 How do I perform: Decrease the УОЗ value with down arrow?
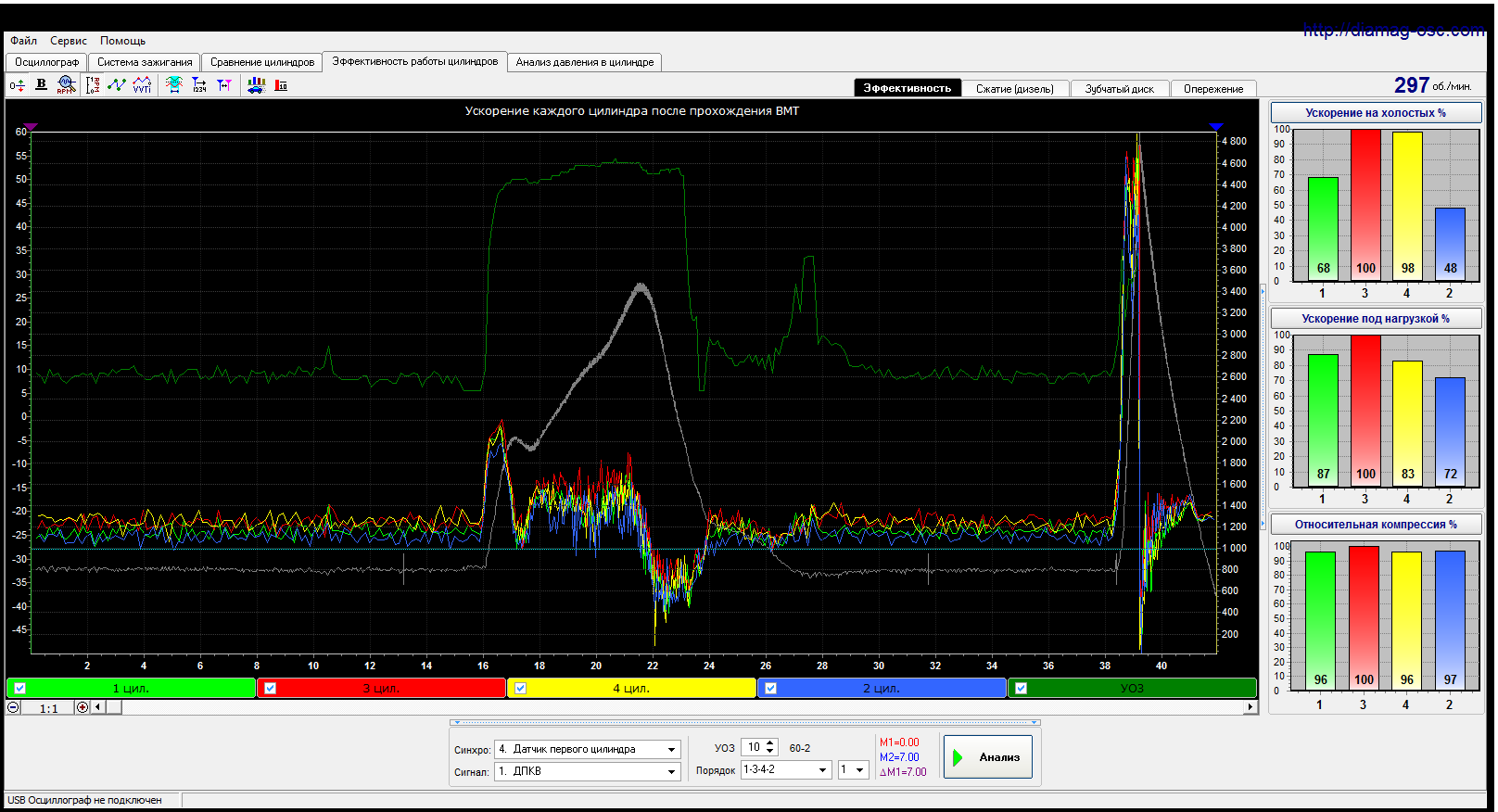pyautogui.click(x=771, y=752)
